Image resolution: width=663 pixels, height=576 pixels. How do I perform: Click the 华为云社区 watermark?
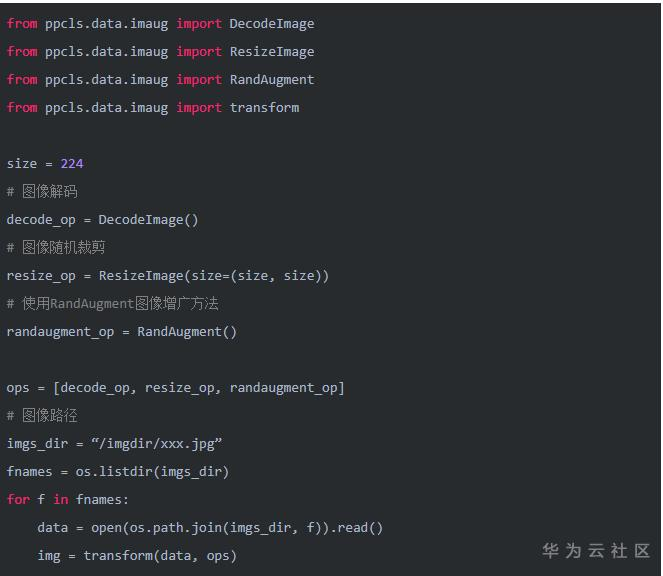(x=596, y=550)
